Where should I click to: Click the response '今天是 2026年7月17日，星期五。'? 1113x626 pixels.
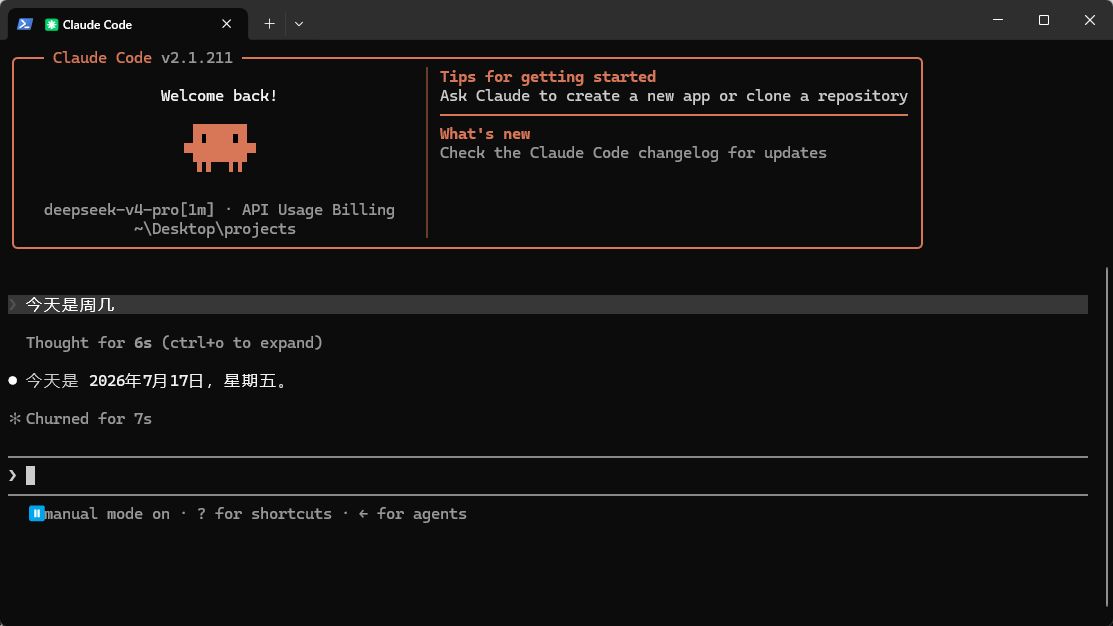click(158, 381)
